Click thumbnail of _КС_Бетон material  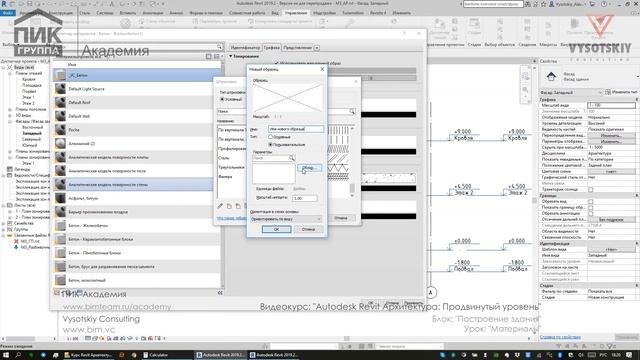coord(60,75)
